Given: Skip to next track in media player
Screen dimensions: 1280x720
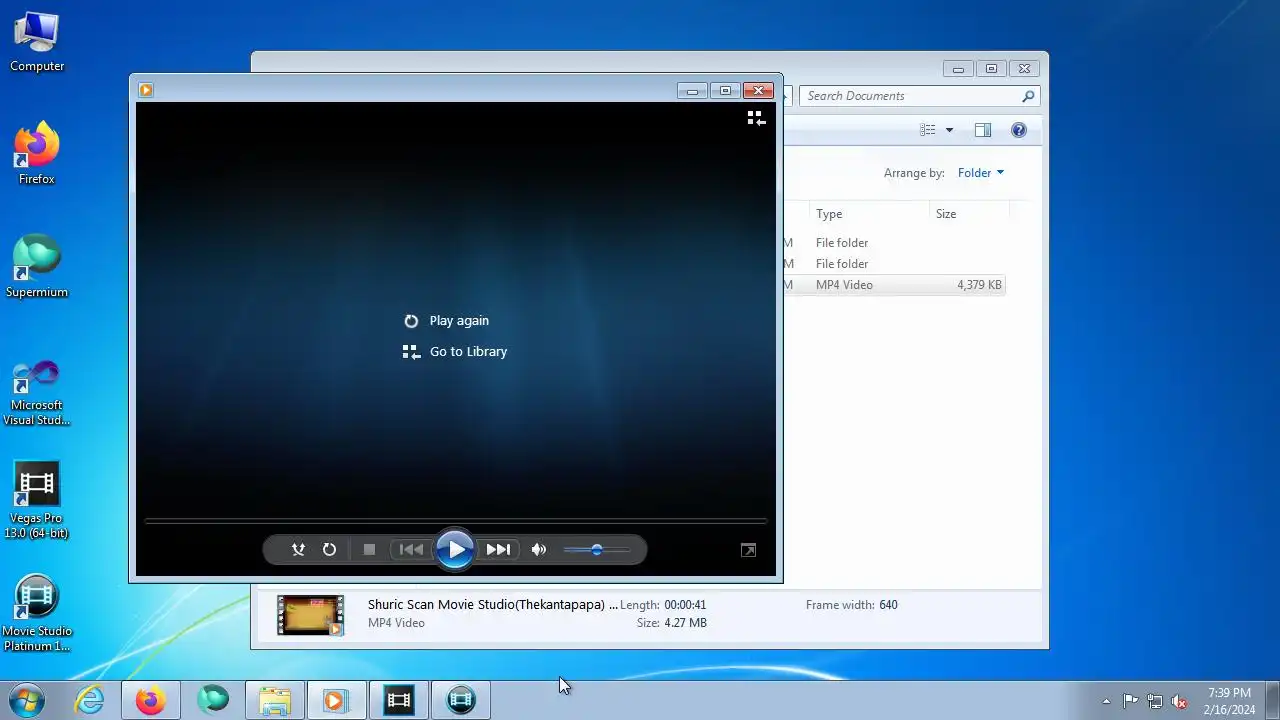Looking at the screenshot, I should (x=498, y=549).
